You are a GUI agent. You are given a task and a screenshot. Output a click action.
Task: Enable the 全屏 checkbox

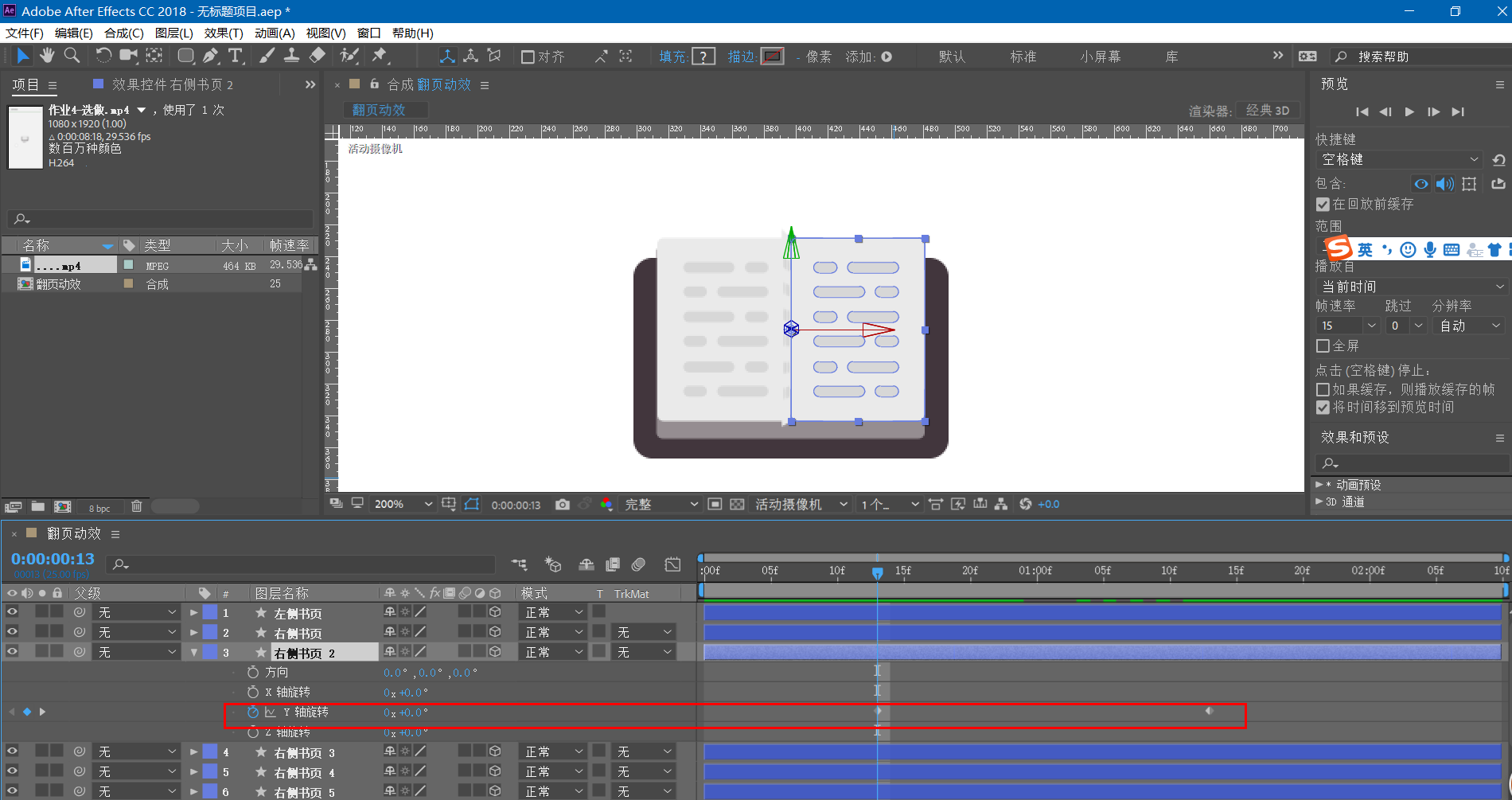pos(1323,346)
